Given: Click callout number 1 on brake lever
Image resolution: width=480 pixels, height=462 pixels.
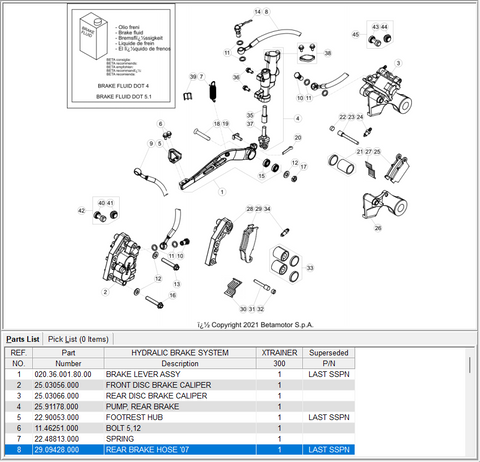Looking at the screenshot, I should pos(222,192).
